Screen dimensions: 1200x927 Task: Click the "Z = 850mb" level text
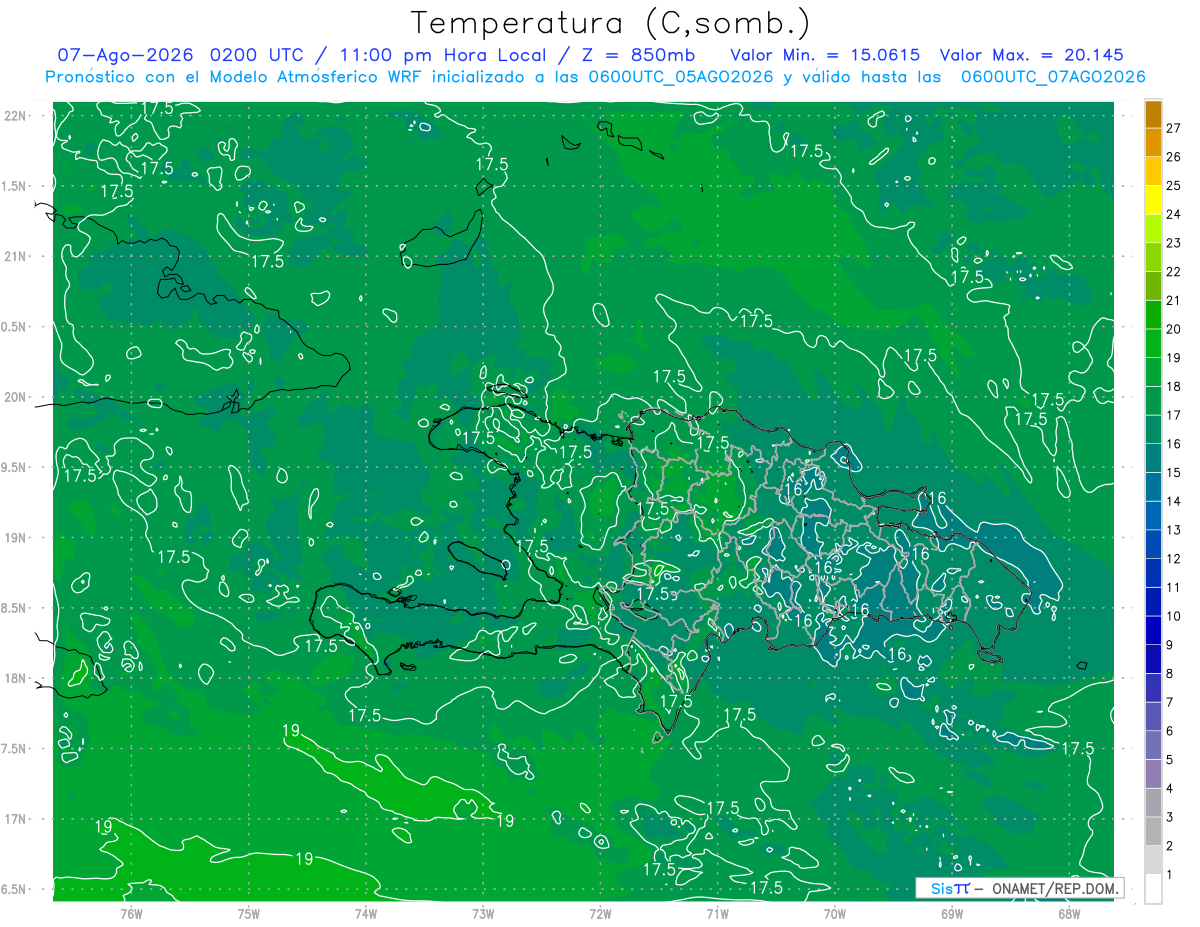[637, 55]
